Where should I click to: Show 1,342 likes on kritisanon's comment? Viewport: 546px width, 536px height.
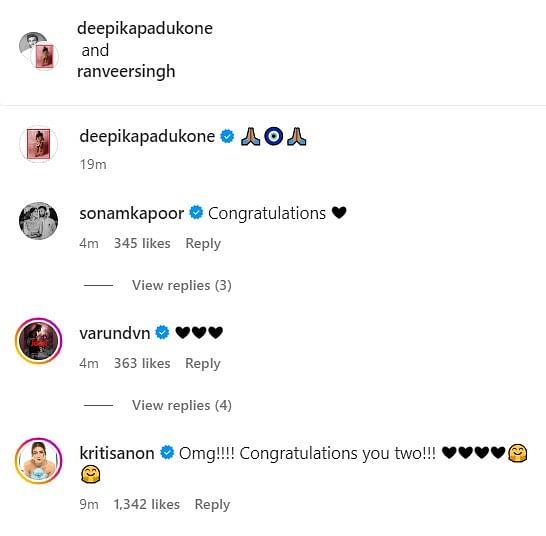[x=147, y=504]
